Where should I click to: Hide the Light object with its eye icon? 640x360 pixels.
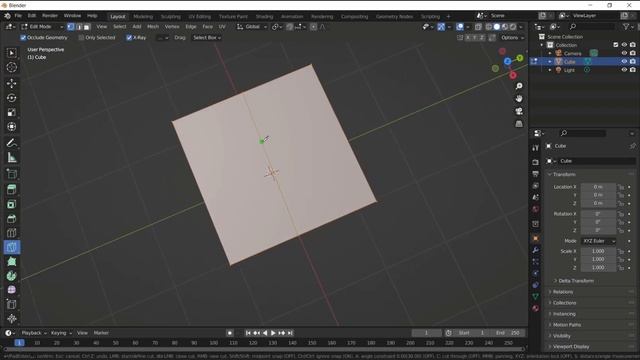624,70
